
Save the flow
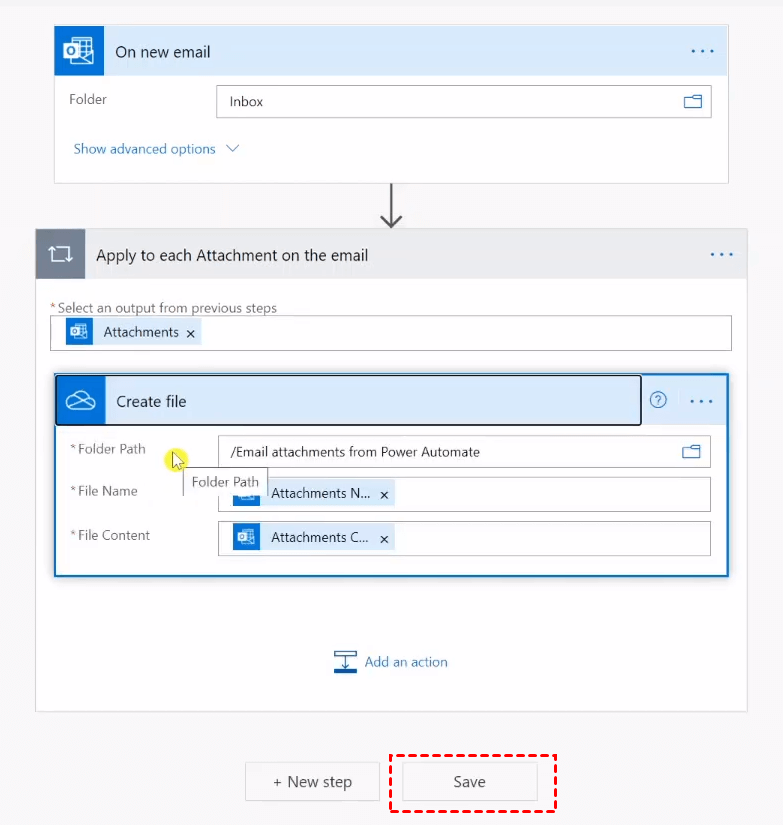click(x=469, y=782)
